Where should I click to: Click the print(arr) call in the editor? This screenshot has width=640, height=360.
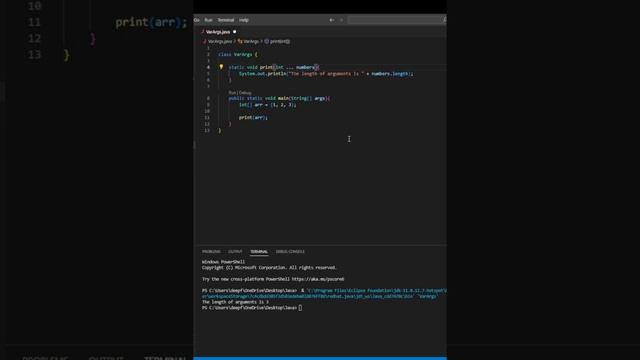click(x=253, y=118)
